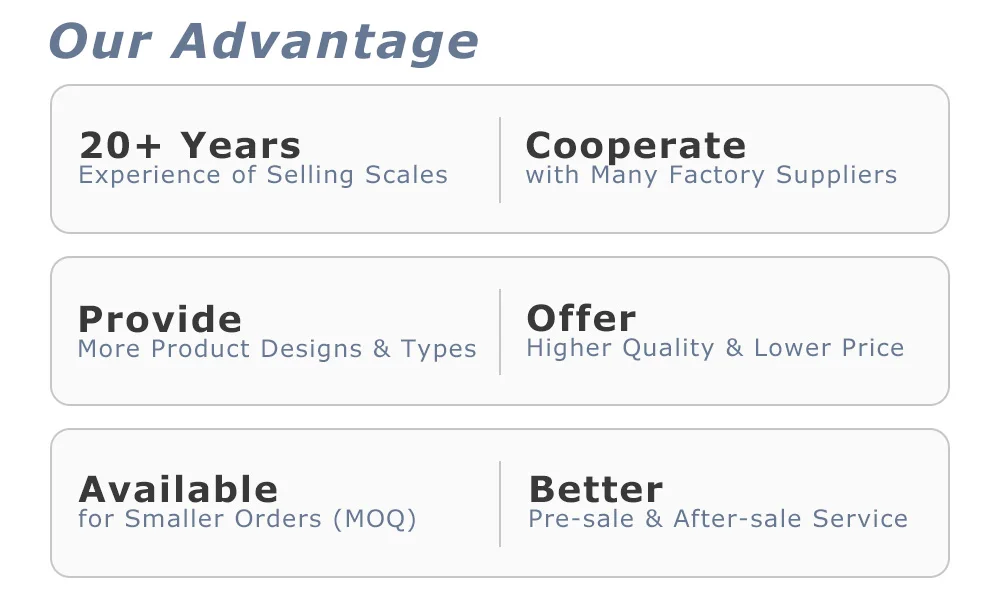Click "for Smaller Orders (MOQ)" subtitle
This screenshot has height=600, width=1000.
(247, 519)
